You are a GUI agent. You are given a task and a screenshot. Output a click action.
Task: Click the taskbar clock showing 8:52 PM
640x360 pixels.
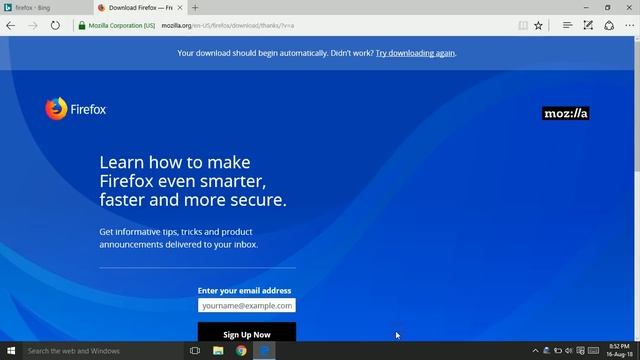619,351
